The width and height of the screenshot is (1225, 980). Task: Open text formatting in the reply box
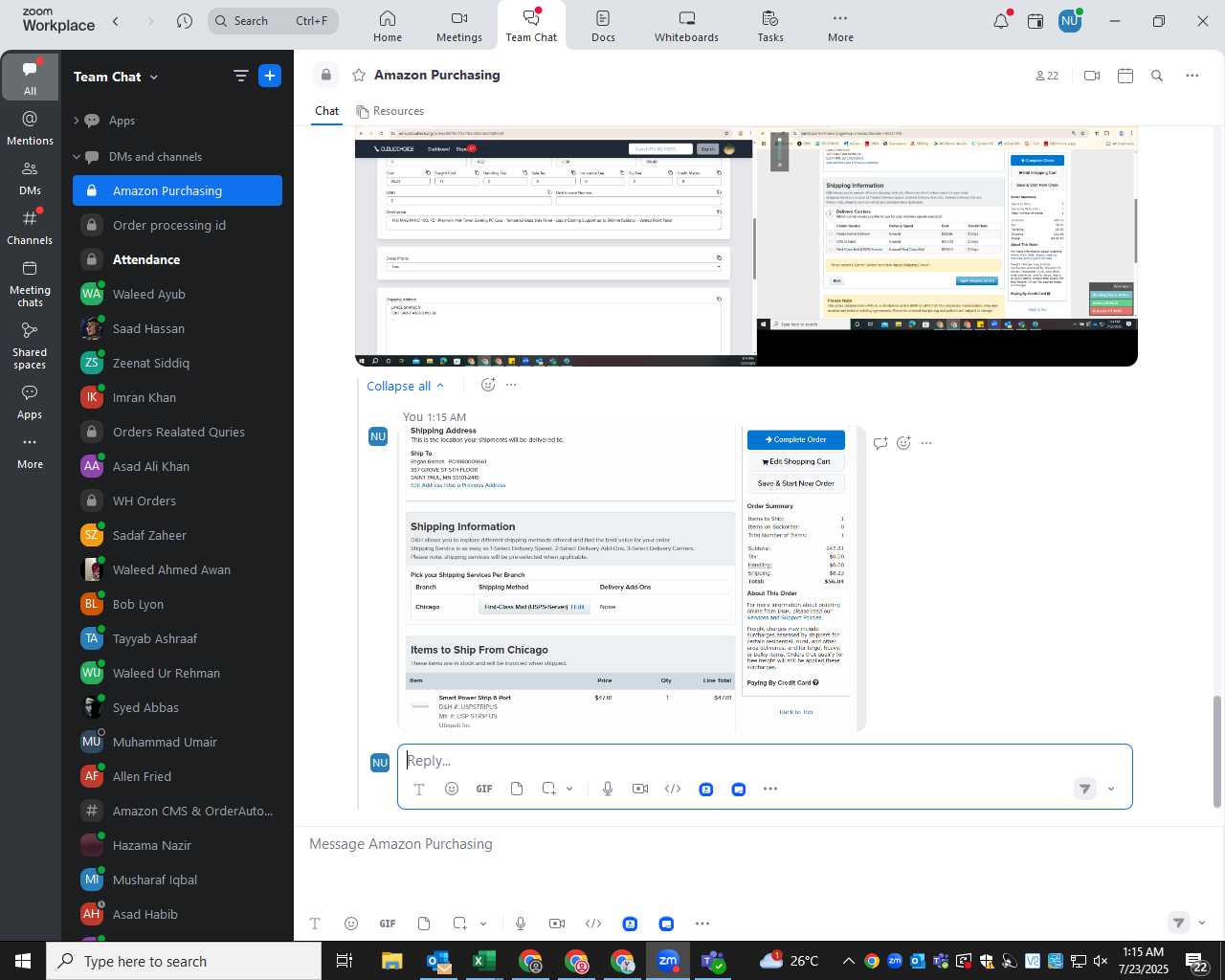click(419, 789)
